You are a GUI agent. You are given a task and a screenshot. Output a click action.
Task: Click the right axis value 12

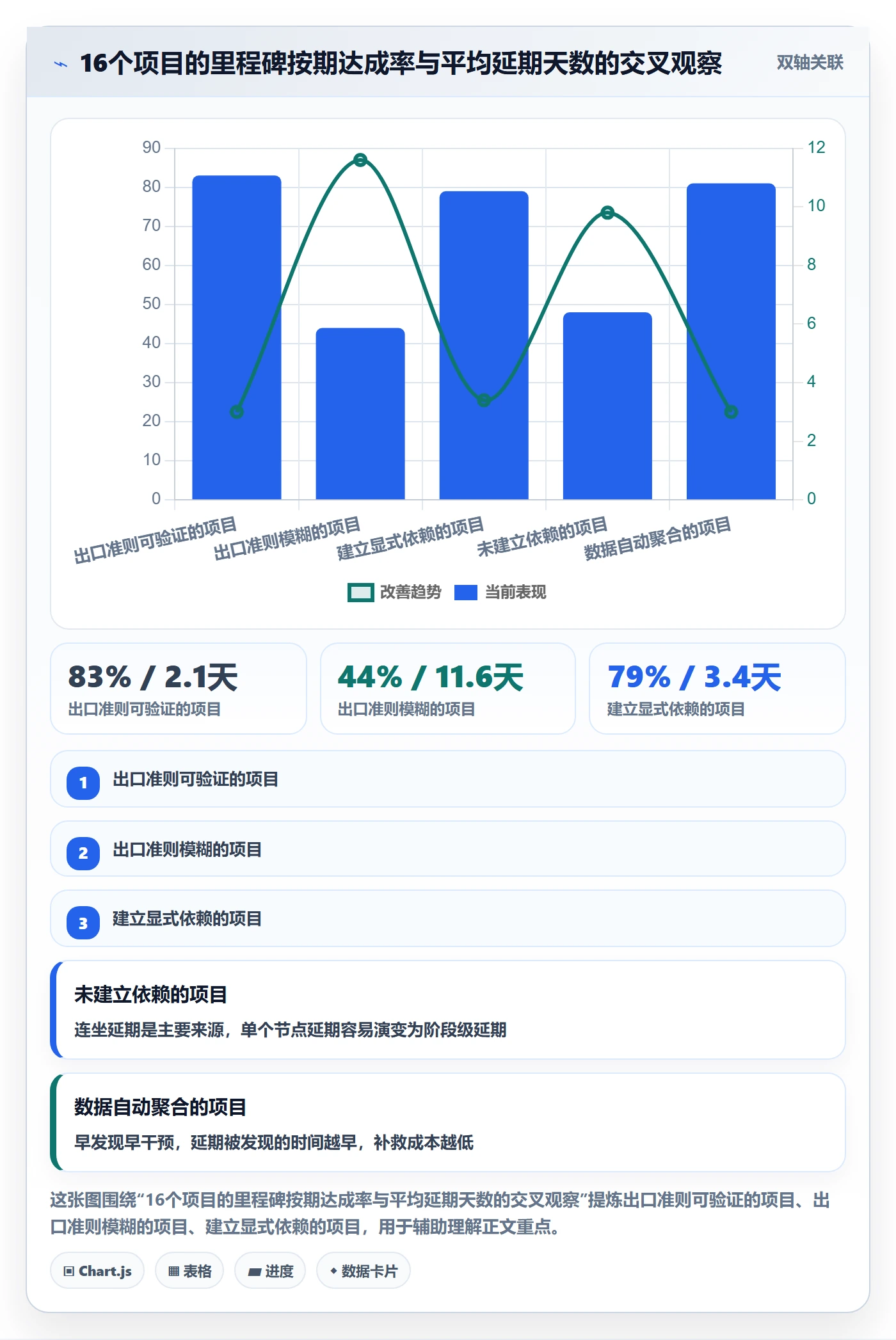coord(816,148)
